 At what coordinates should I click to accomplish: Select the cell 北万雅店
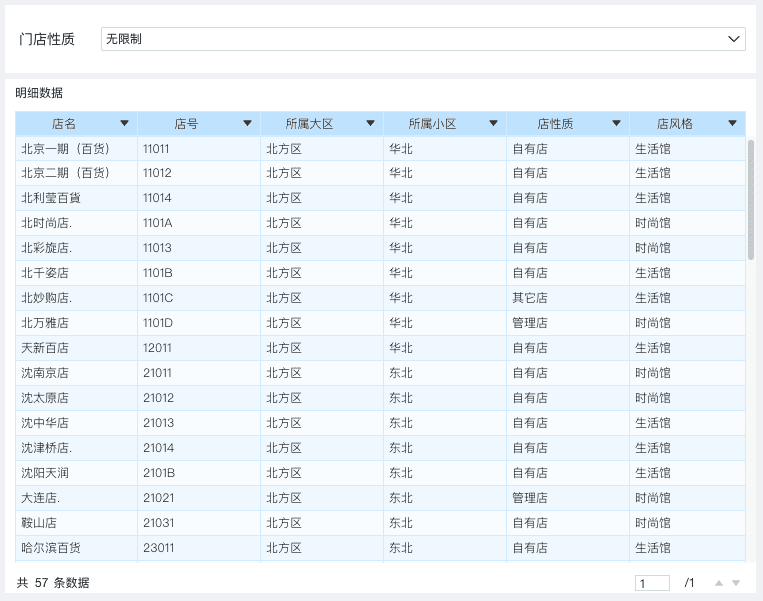coord(76,323)
